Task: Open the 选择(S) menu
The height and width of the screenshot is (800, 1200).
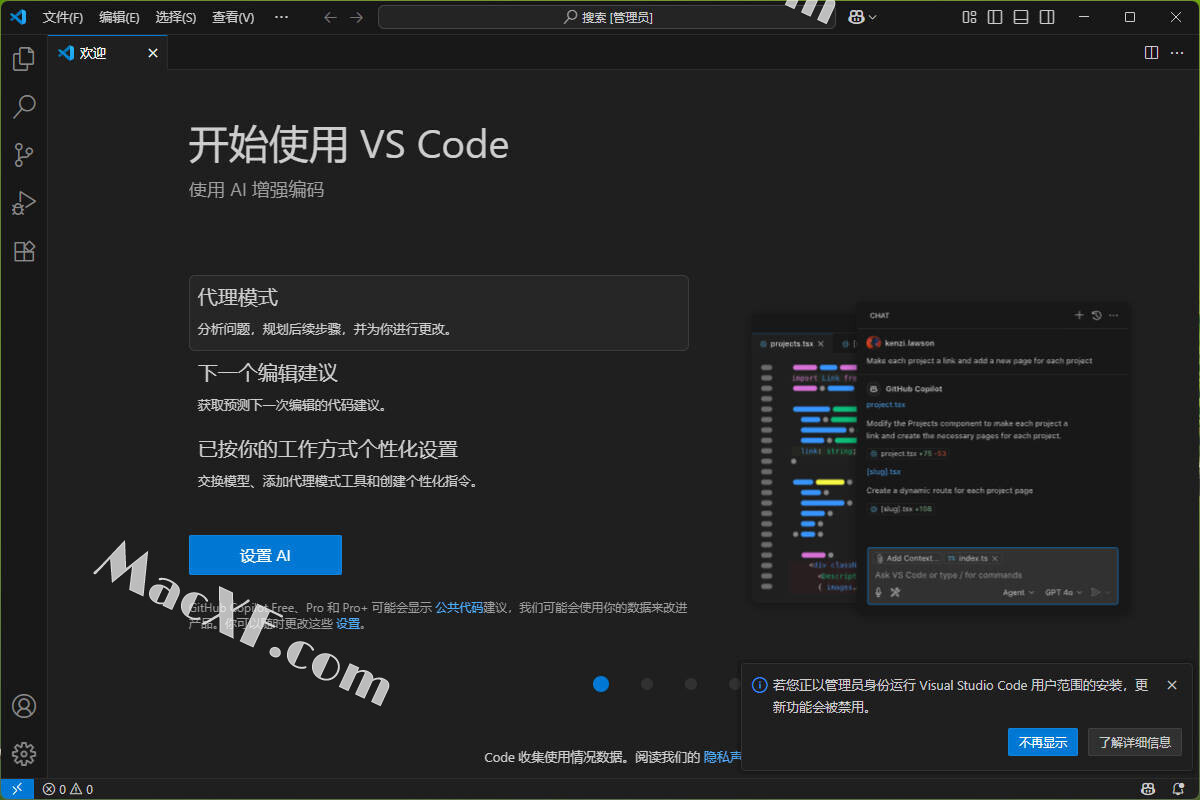Action: (x=176, y=17)
